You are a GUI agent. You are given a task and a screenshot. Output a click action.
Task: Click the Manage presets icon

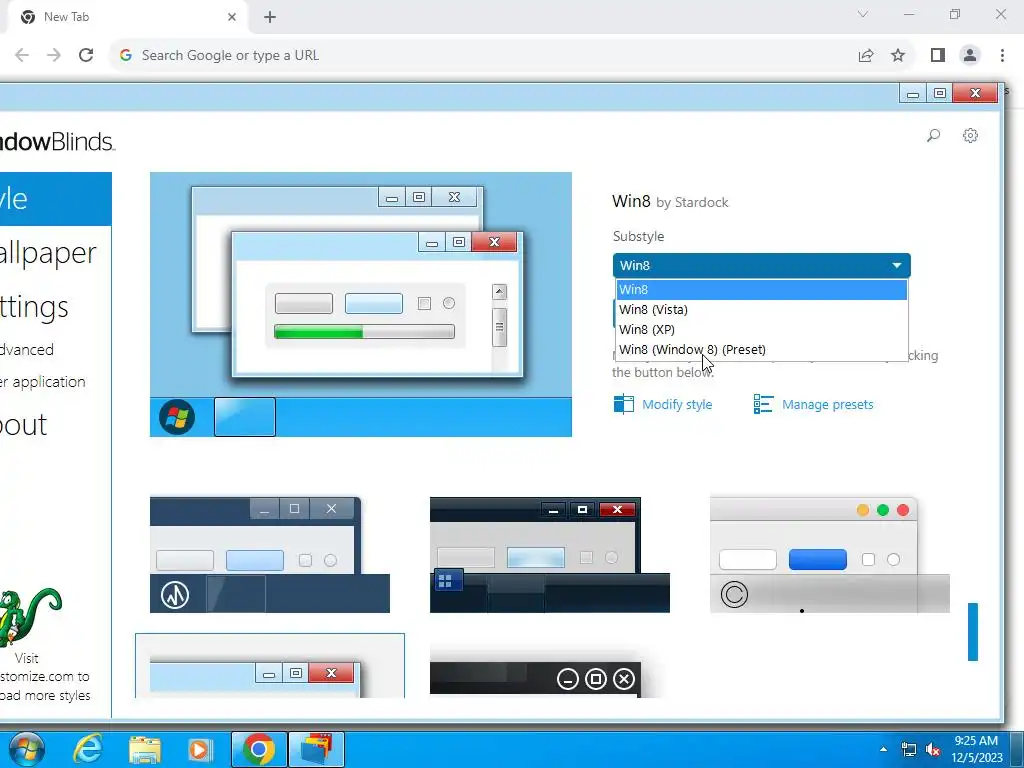click(x=763, y=404)
